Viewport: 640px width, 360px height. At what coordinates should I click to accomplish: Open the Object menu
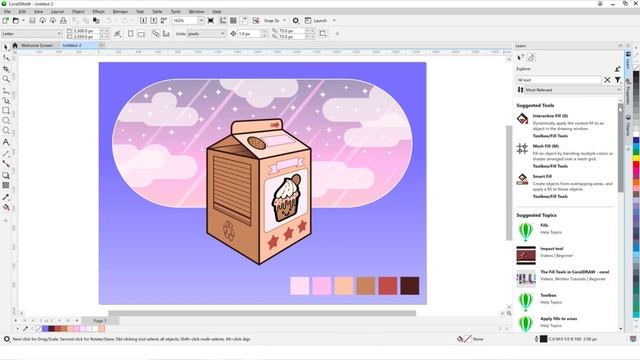(78, 12)
